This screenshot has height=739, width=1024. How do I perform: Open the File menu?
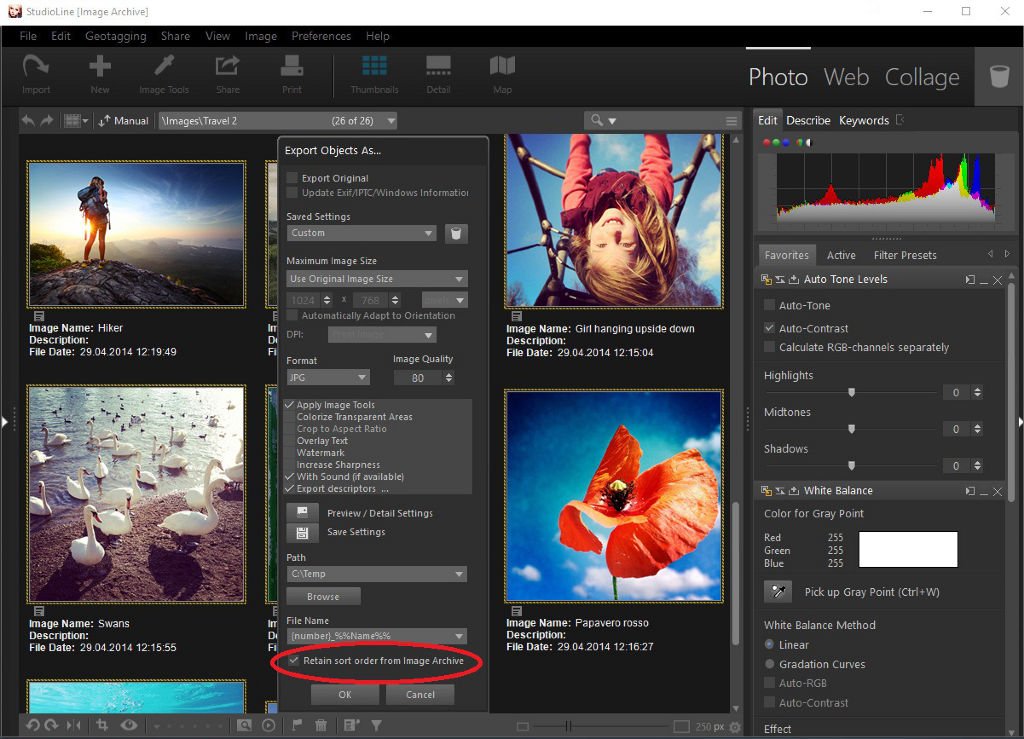pyautogui.click(x=28, y=36)
